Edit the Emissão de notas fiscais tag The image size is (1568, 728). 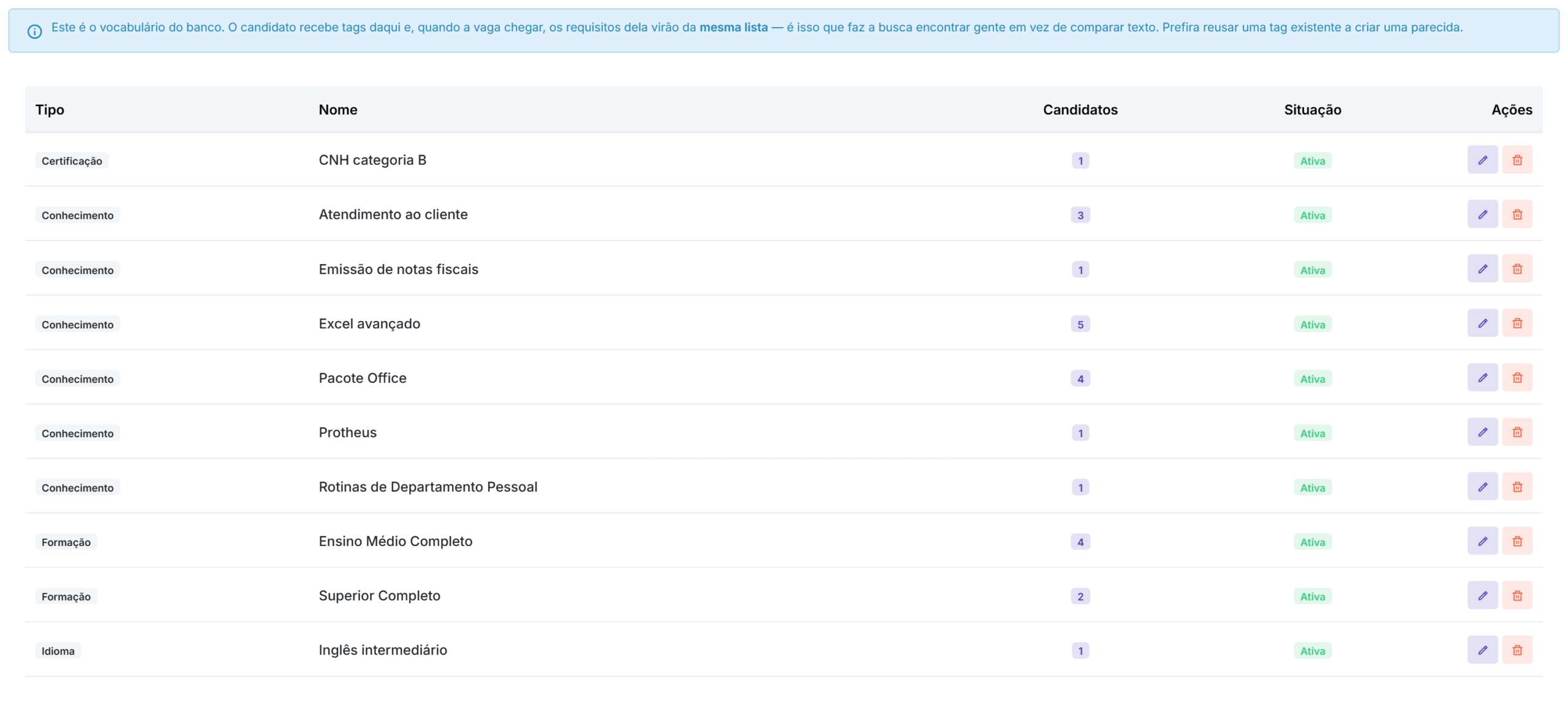(1482, 269)
